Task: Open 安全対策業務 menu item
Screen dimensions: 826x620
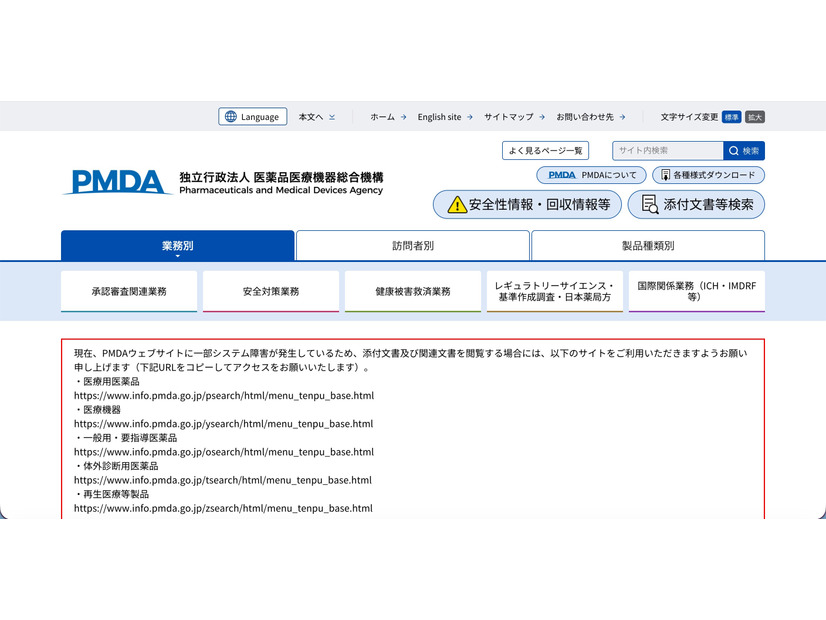Action: 271,291
